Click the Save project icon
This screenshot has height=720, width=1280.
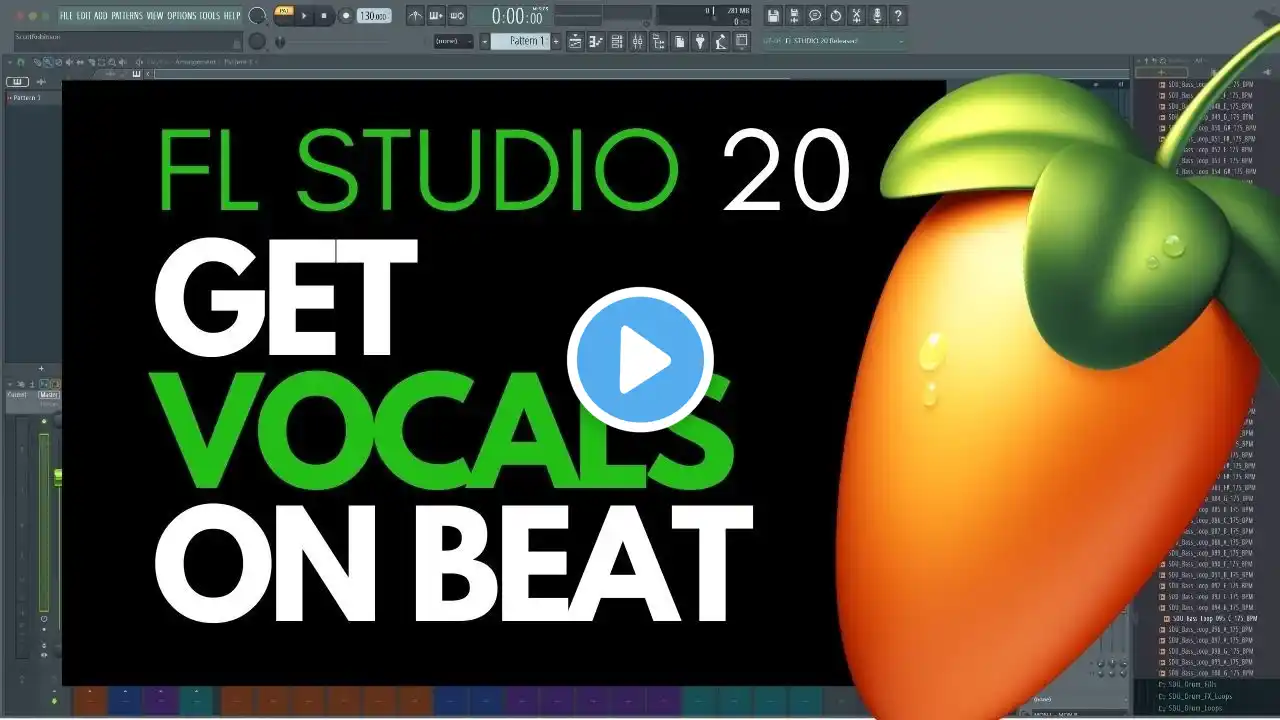pos(773,16)
